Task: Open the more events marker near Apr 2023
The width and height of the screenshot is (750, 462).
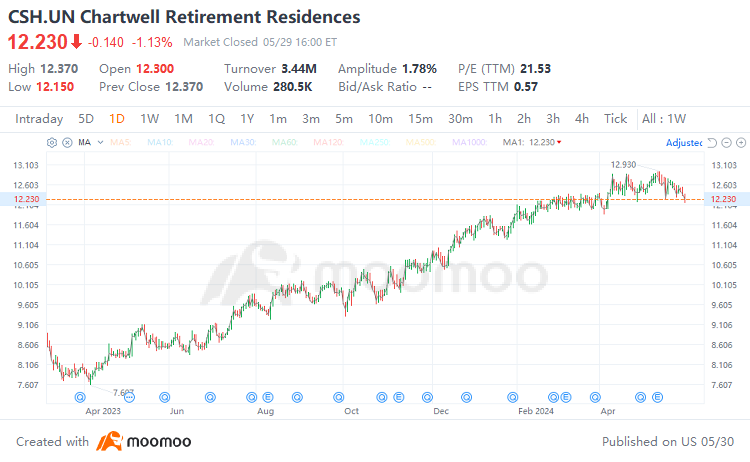Action: [130, 397]
